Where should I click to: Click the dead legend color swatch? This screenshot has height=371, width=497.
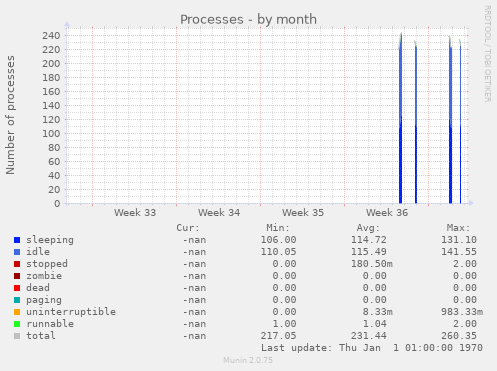[x=17, y=288]
